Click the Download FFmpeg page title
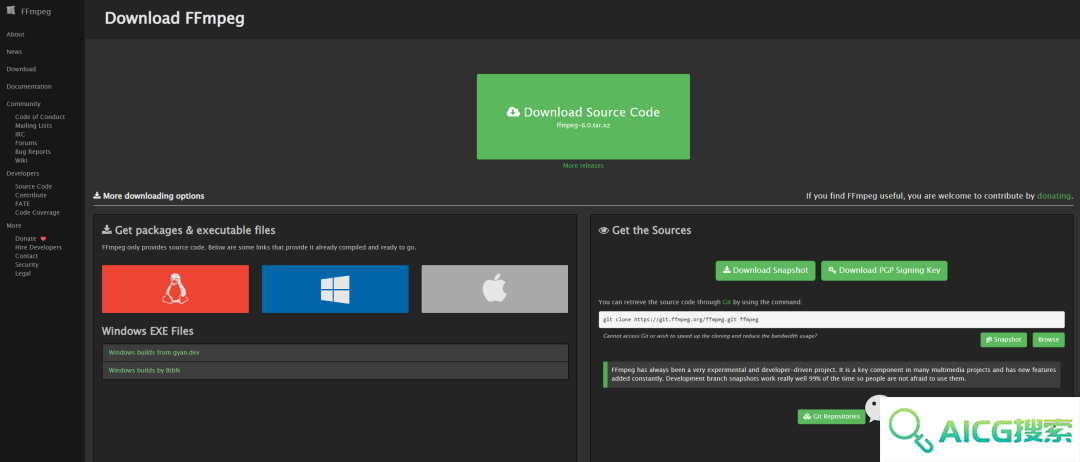 pos(174,19)
